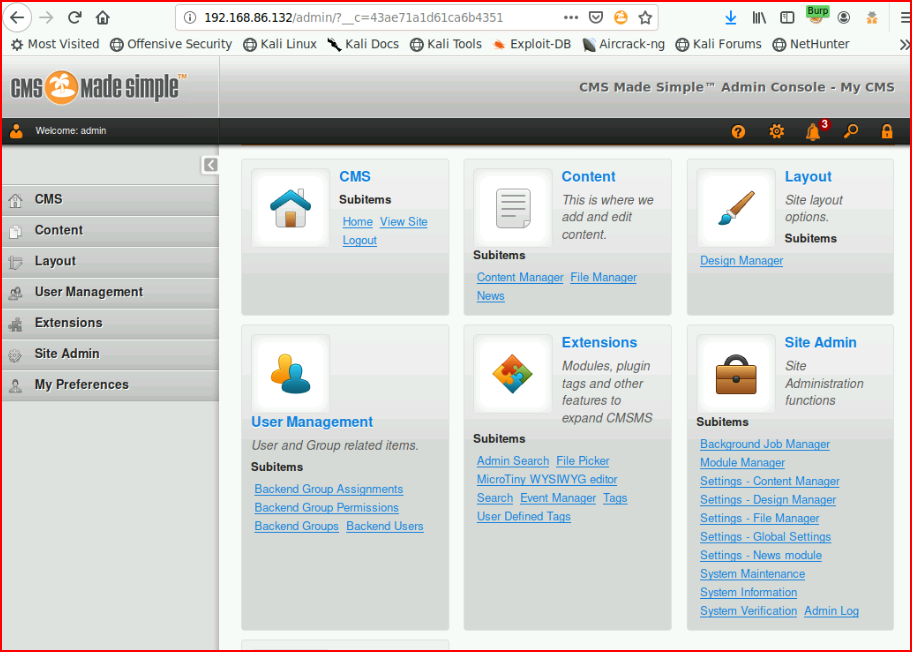Open the Backend Users link
Image resolution: width=912 pixels, height=652 pixels.
click(384, 526)
